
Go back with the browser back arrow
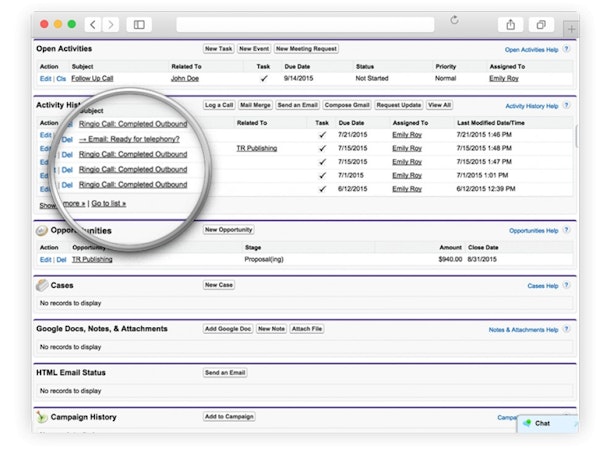[x=93, y=25]
